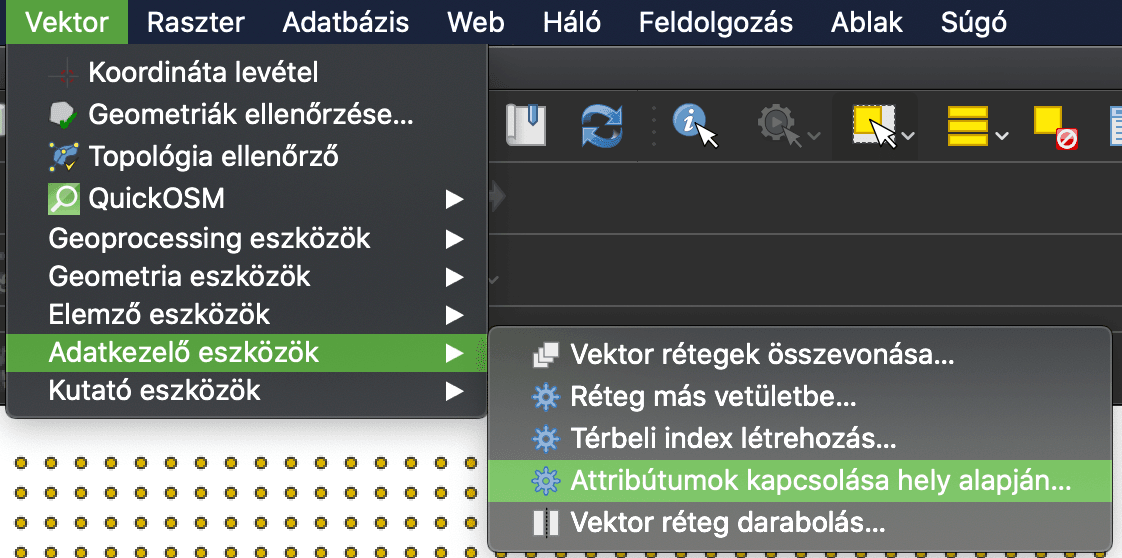This screenshot has height=558, width=1122.
Task: Open the Raszter menu
Action: (x=194, y=22)
